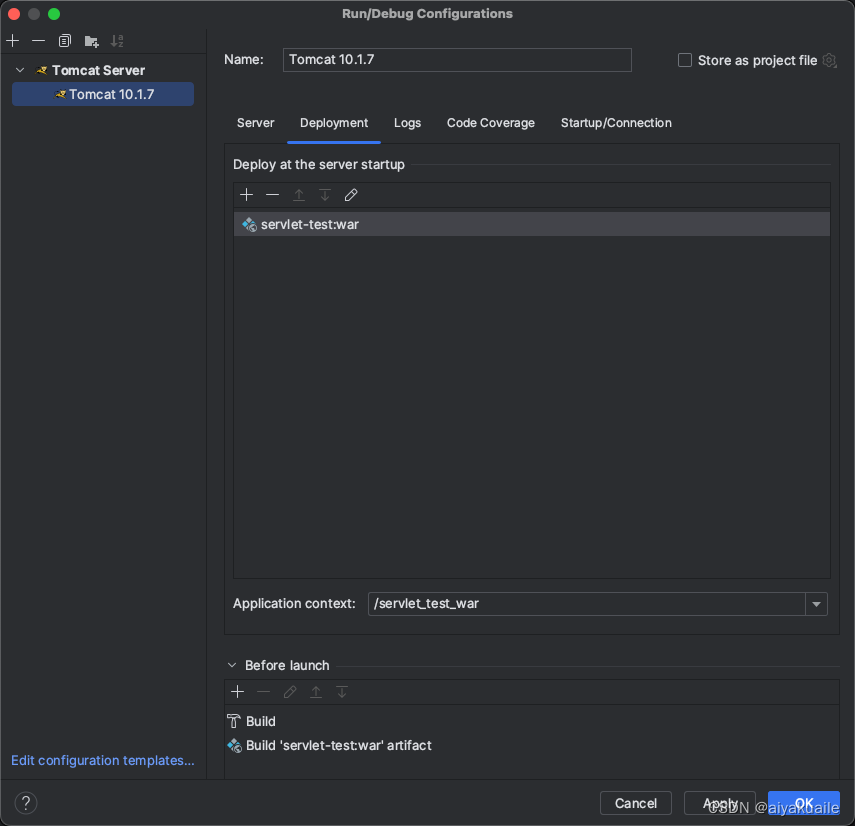Cancel the Run/Debug Configurations dialog
Image resolution: width=855 pixels, height=826 pixels.
click(636, 803)
